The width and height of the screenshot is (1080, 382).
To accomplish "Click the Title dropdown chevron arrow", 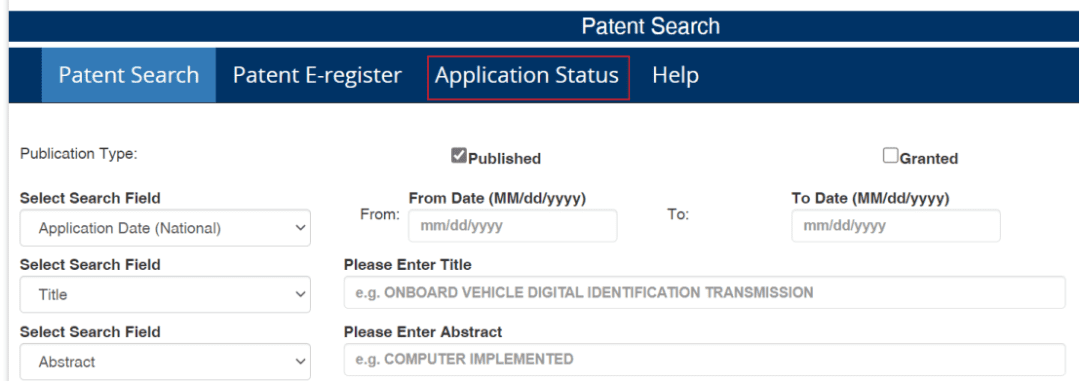I will coord(300,295).
